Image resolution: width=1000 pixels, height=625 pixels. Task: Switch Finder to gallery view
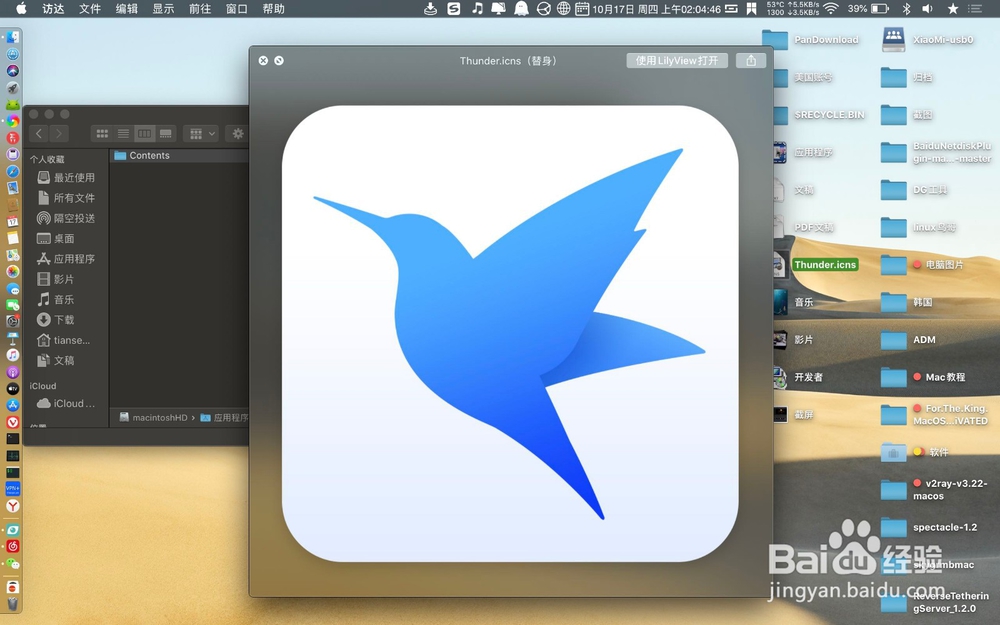coord(166,133)
